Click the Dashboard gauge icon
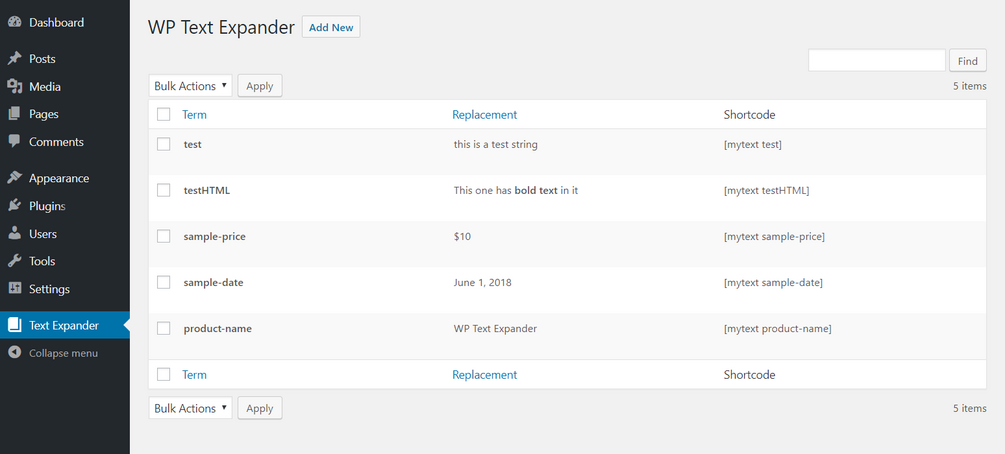 (14, 22)
